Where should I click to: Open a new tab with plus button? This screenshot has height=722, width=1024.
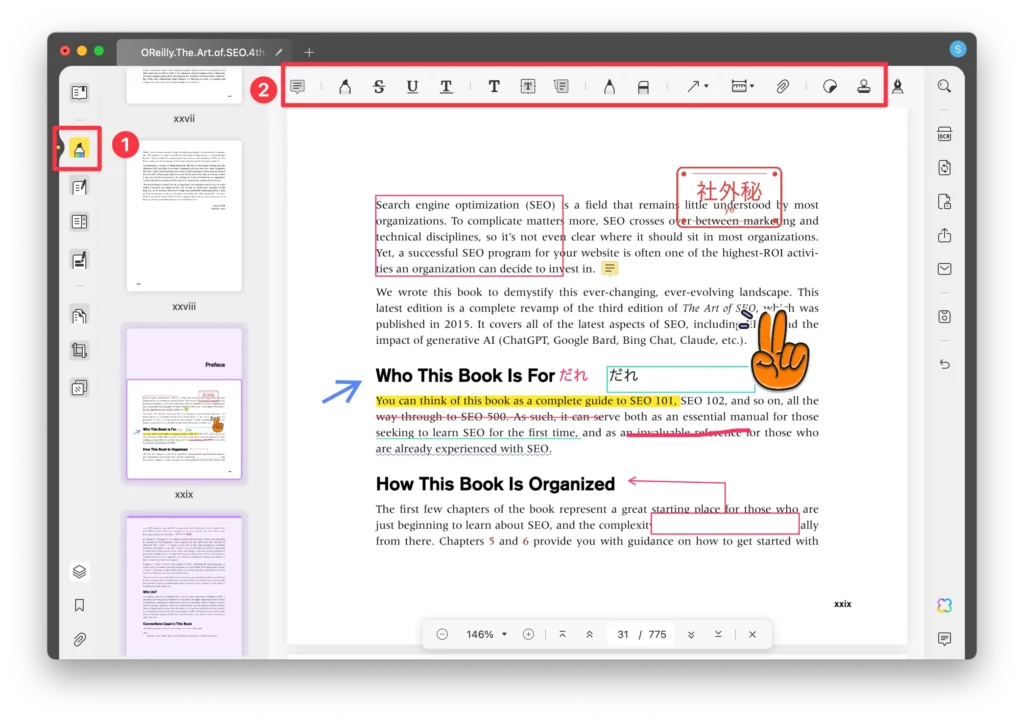(x=309, y=52)
